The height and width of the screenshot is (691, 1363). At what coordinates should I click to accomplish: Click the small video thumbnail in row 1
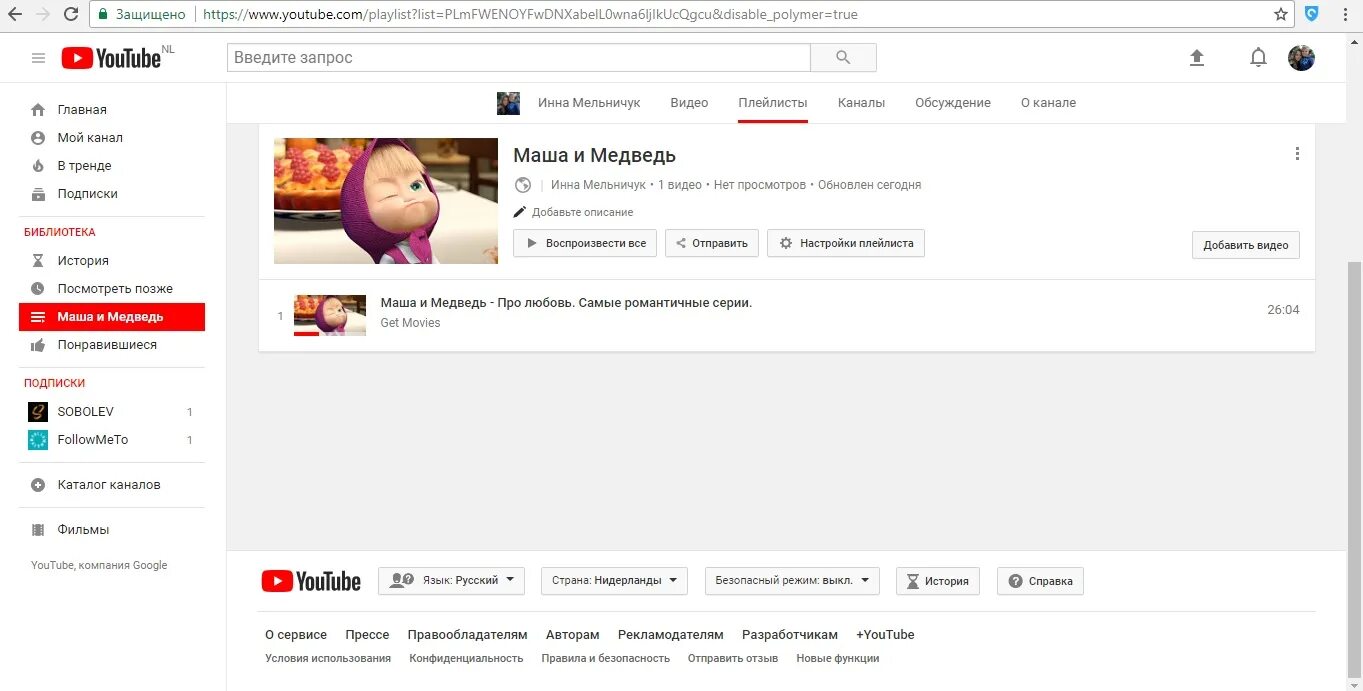click(x=330, y=315)
